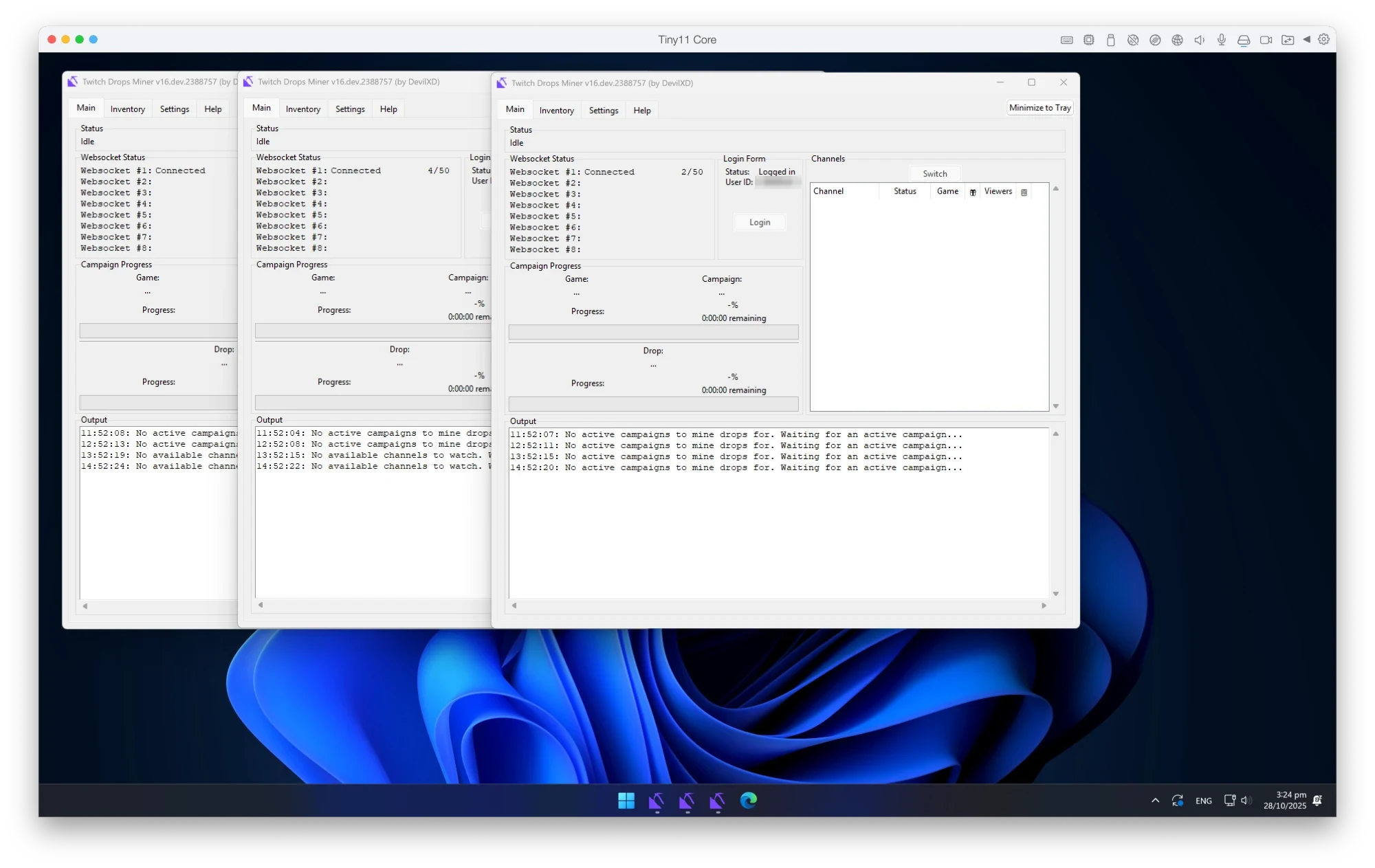The width and height of the screenshot is (1375, 868).
Task: Click the drops icon column header in Channels
Action: pyautogui.click(x=973, y=192)
